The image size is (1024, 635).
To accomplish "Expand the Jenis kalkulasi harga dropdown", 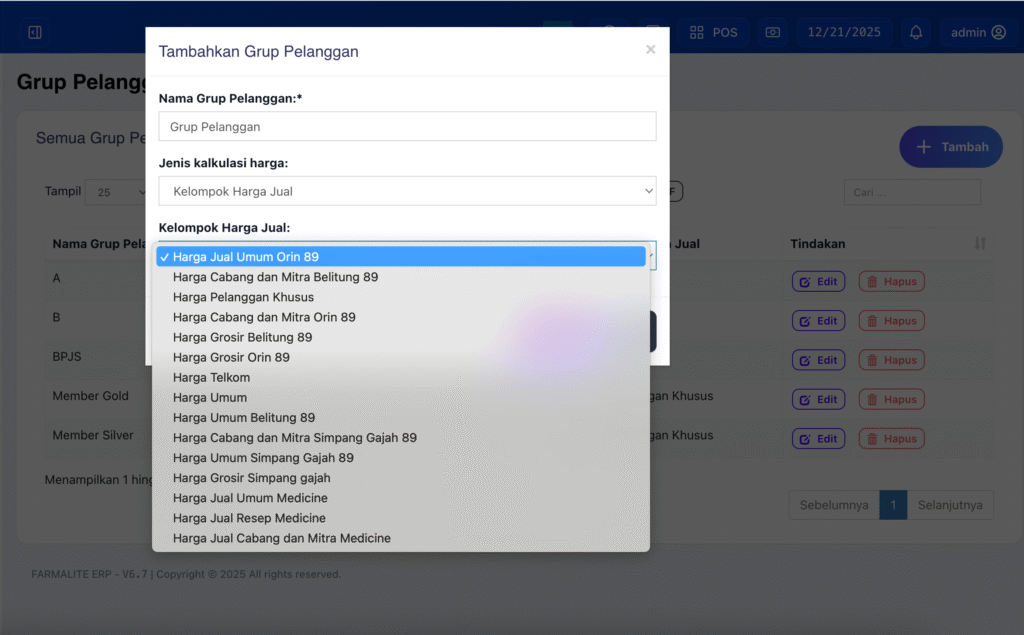I will [x=407, y=191].
